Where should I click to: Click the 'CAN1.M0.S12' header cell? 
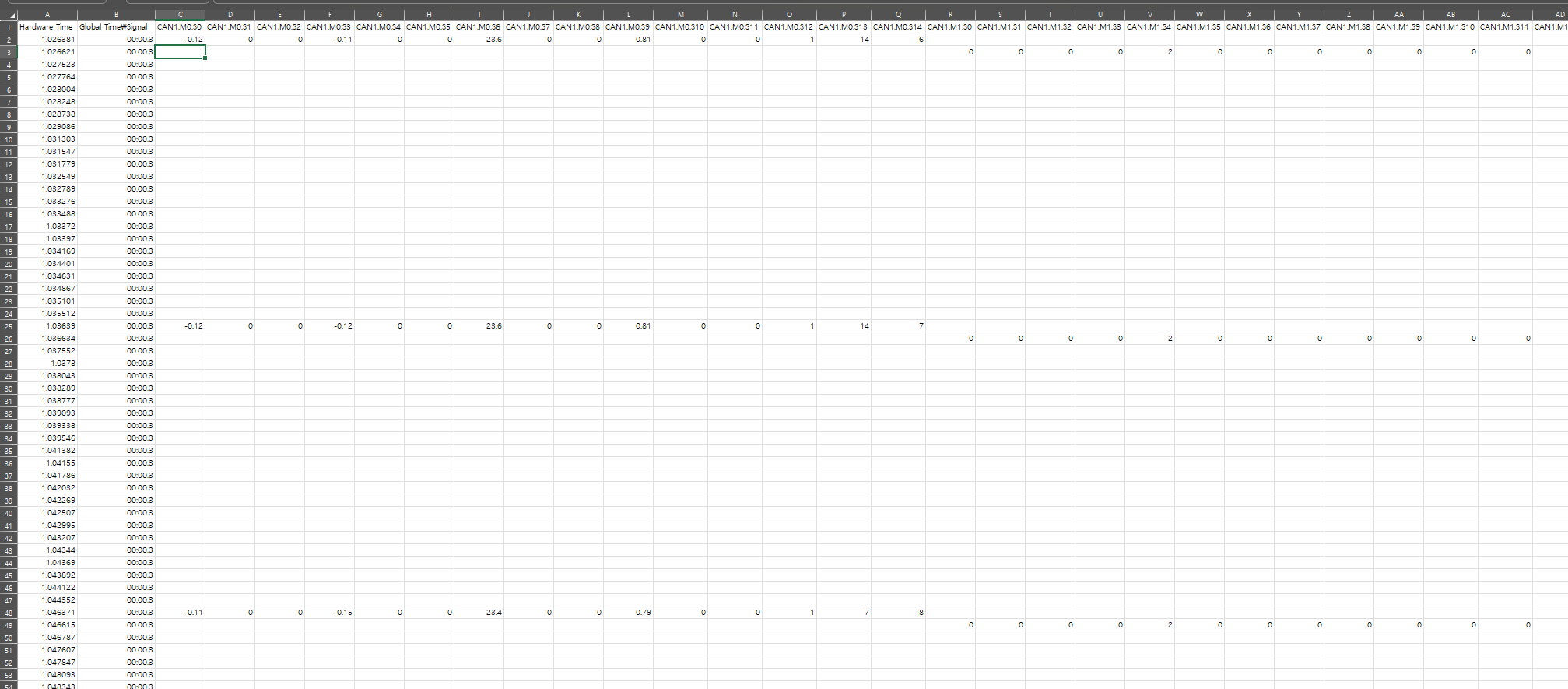click(x=790, y=27)
